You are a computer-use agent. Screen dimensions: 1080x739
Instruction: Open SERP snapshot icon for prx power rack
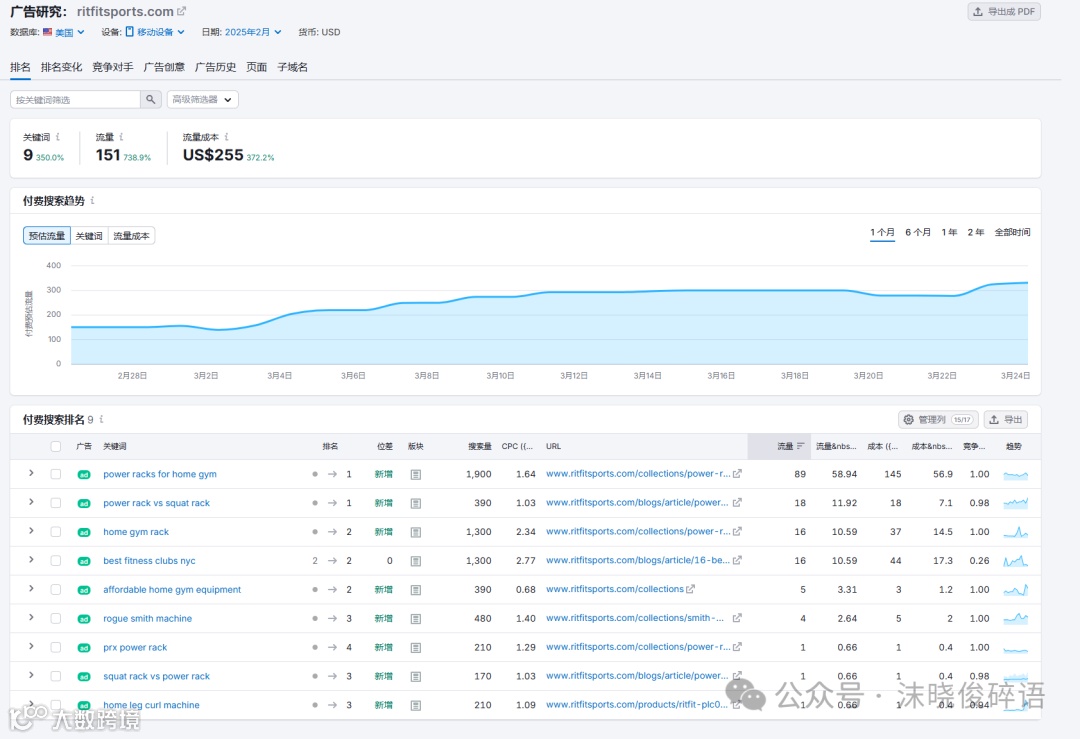415,648
